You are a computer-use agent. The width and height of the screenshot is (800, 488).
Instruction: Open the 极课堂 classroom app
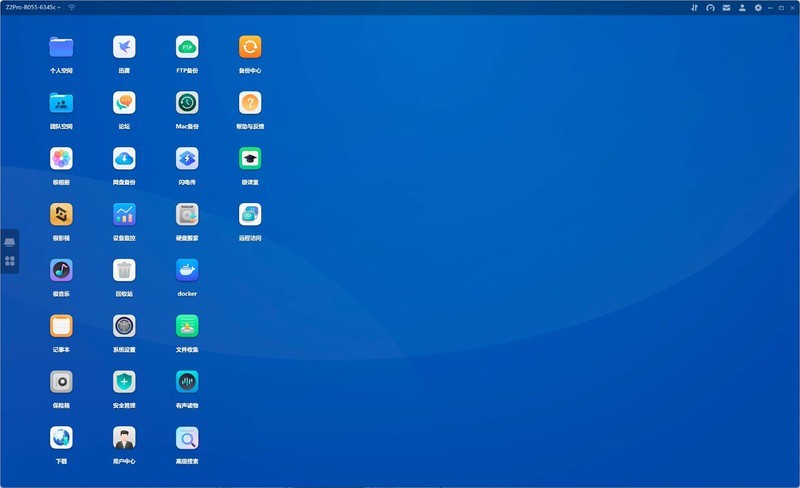point(250,159)
